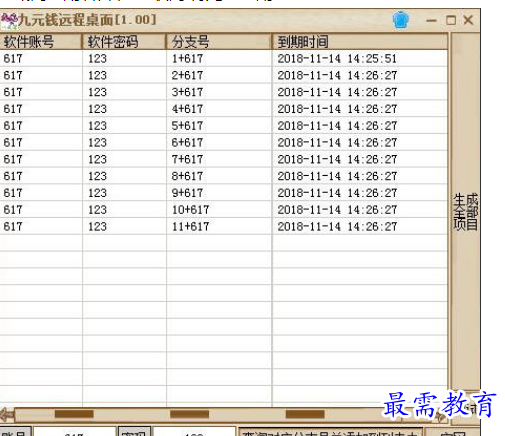505x436 pixels.
Task: Sort by the 软件账号 column header
Action: pos(41,42)
